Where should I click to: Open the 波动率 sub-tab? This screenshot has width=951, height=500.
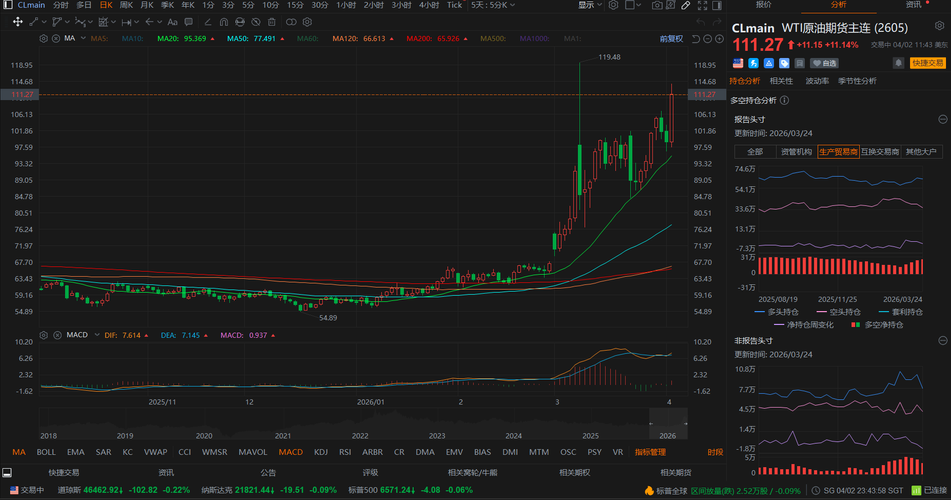pyautogui.click(x=817, y=81)
